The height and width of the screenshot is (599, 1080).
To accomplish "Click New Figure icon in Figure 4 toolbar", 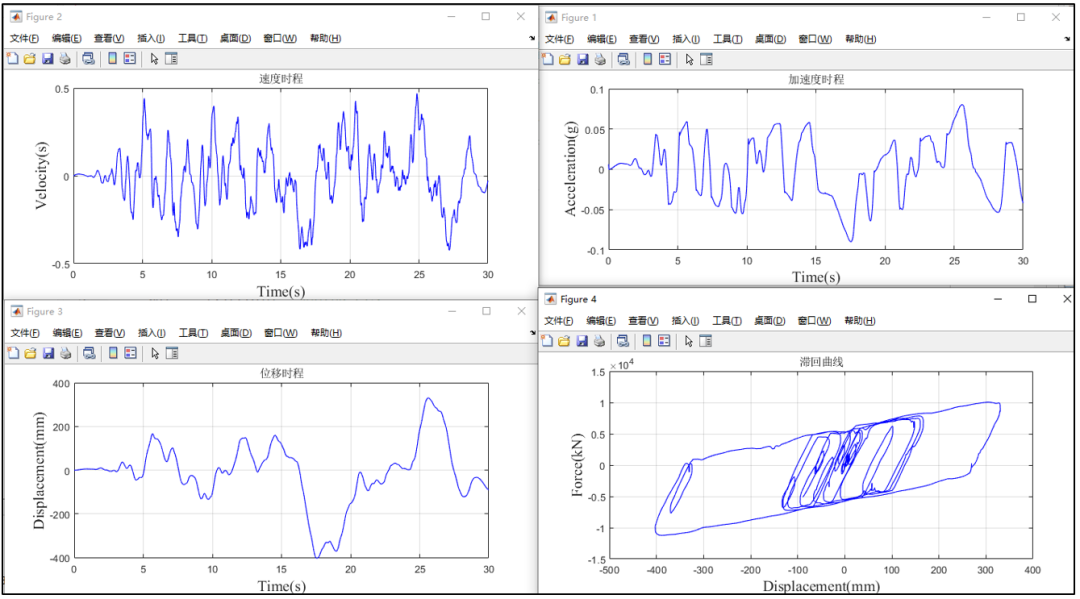I will pyautogui.click(x=548, y=341).
